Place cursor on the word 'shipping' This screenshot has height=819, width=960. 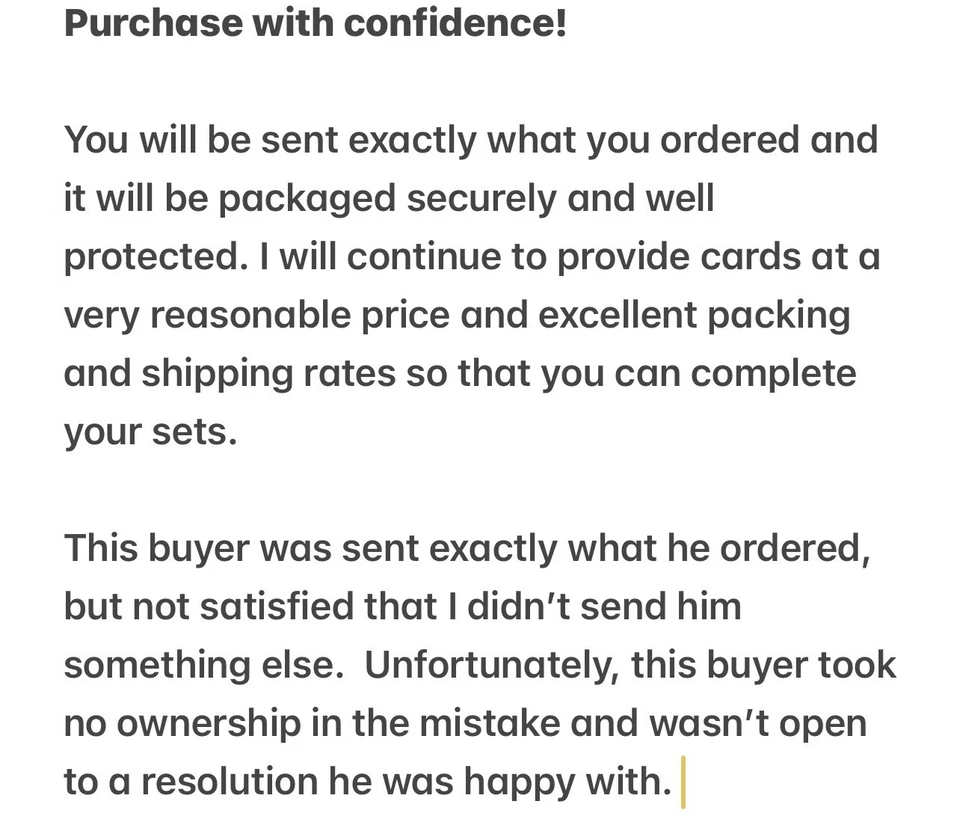[216, 375]
